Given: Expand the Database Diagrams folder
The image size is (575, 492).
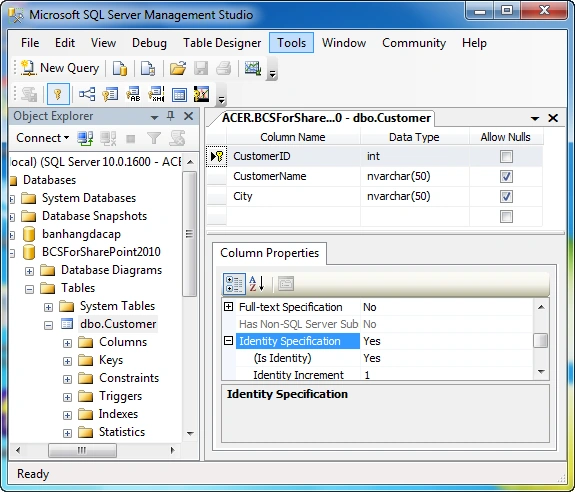Looking at the screenshot, I should tap(29, 271).
